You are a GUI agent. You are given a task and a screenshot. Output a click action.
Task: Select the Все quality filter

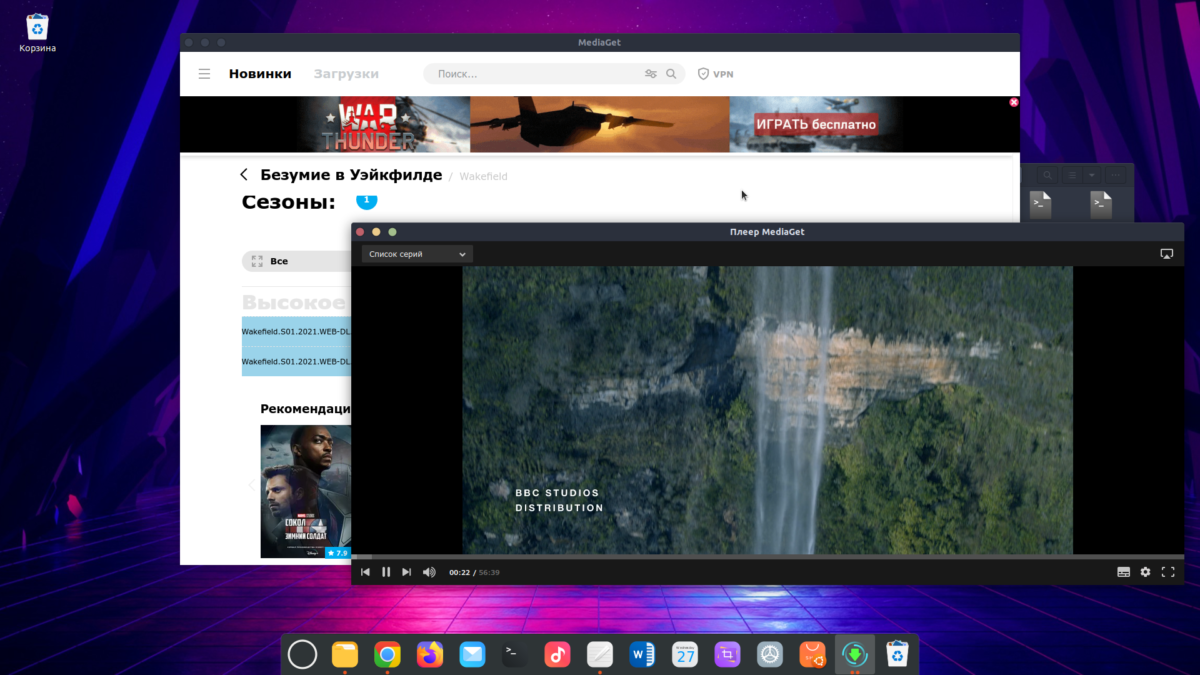(x=295, y=261)
